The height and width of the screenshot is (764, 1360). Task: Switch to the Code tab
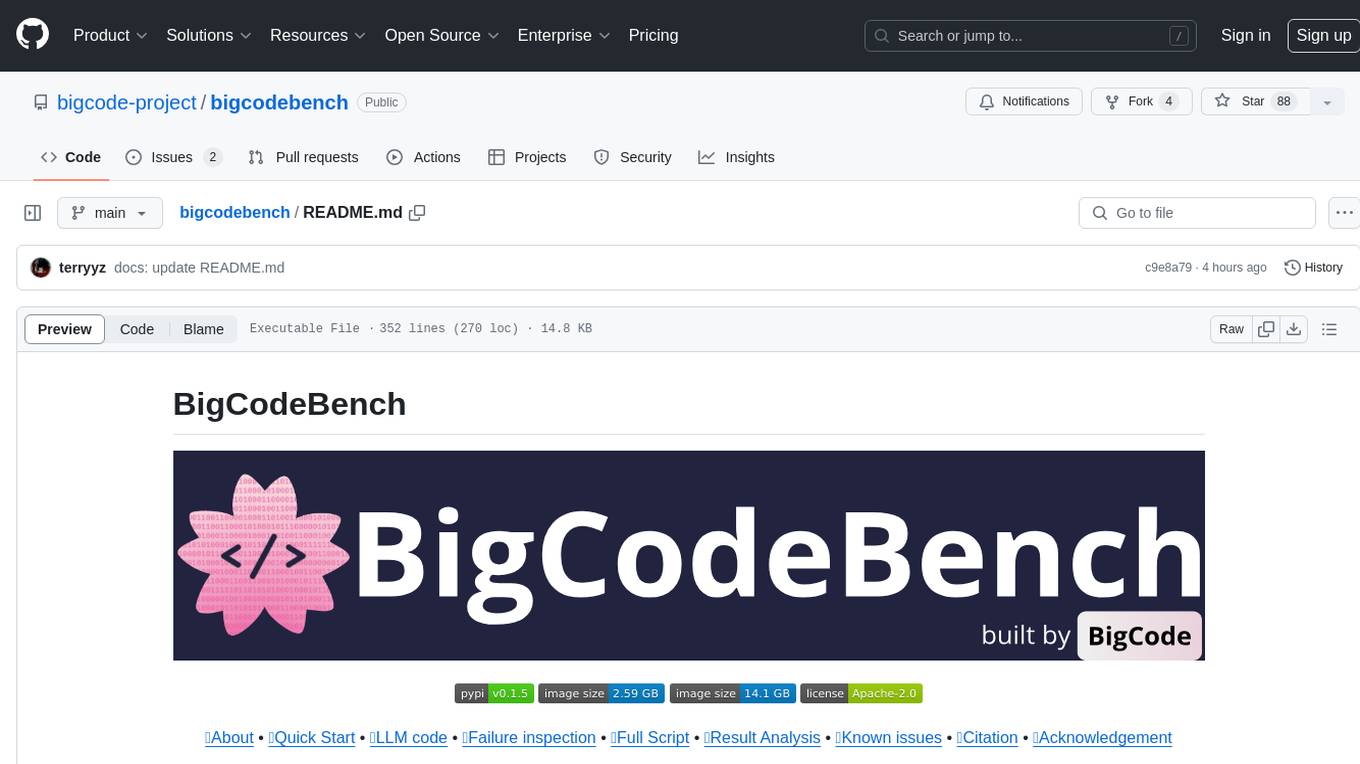point(71,157)
